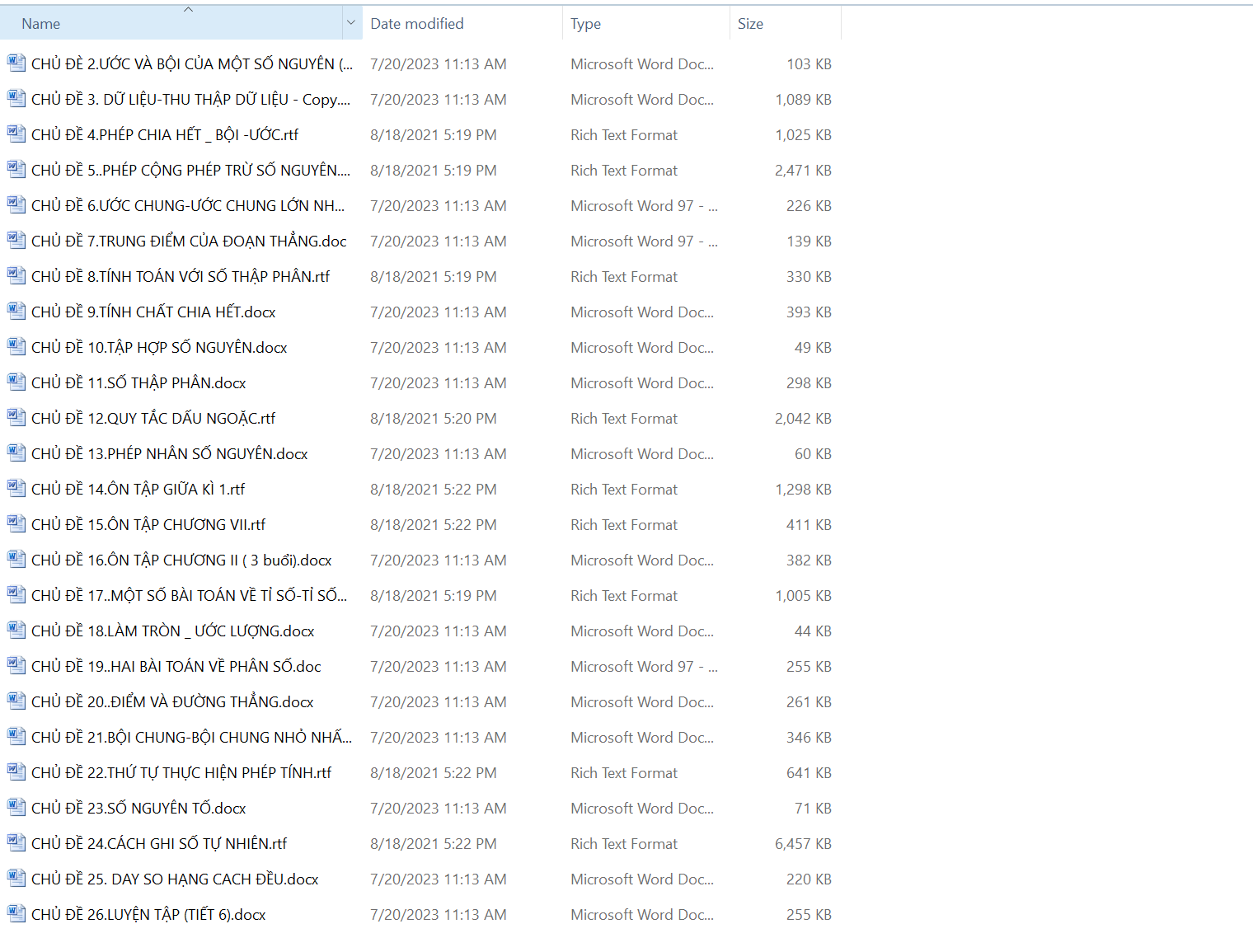Screen dimensions: 1253x952
Task: Click the 2,471 KB size value
Action: [803, 170]
